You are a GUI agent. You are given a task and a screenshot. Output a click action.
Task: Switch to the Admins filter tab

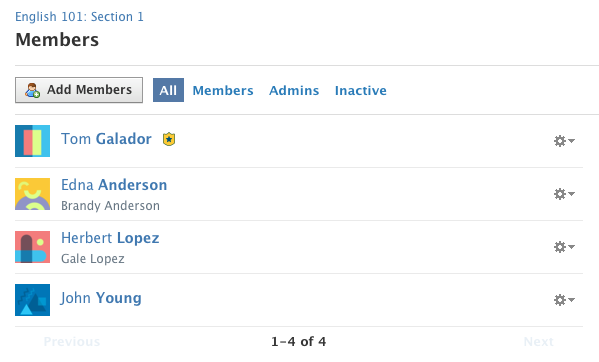pyautogui.click(x=294, y=90)
